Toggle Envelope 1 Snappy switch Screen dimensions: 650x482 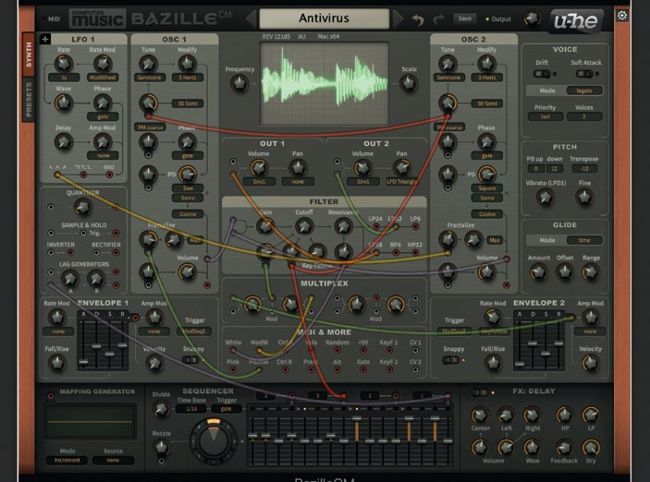point(191,360)
